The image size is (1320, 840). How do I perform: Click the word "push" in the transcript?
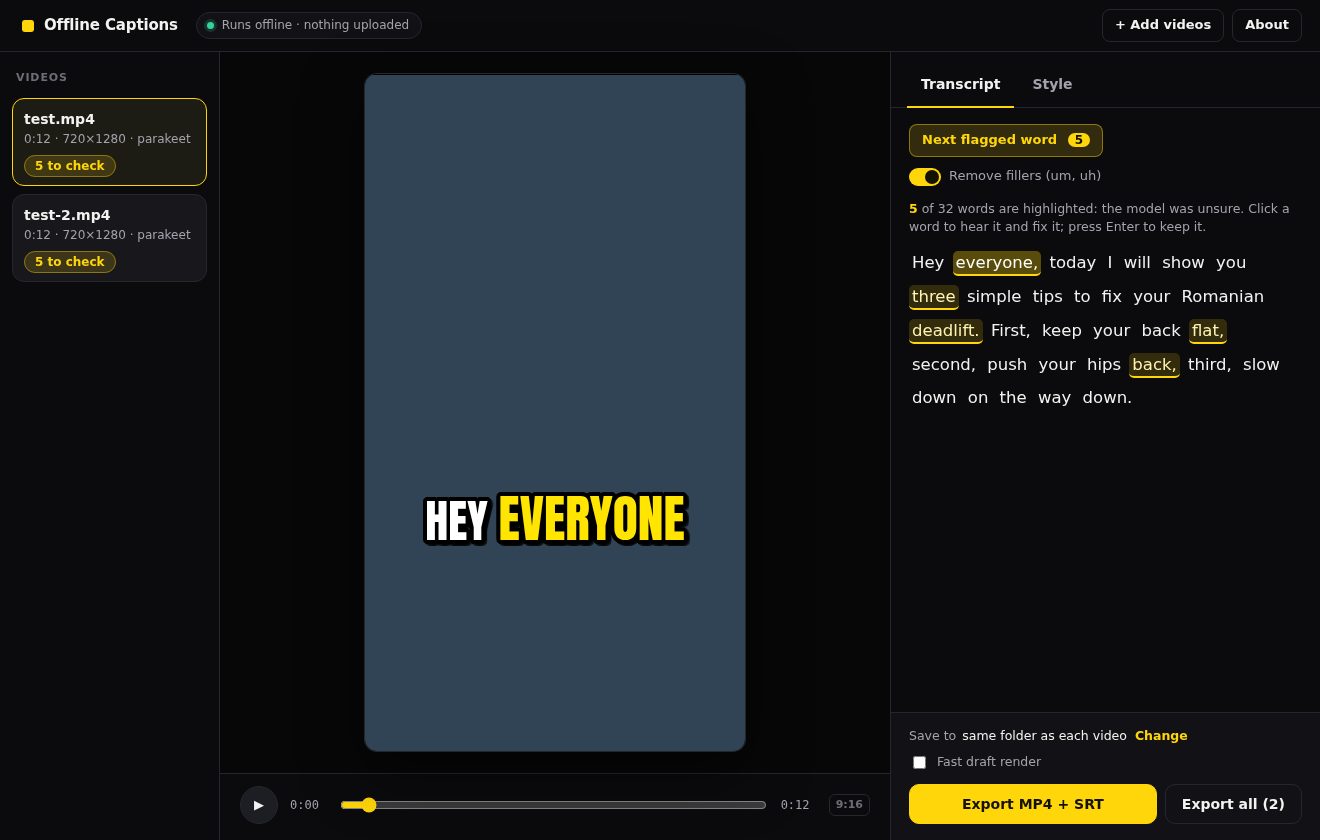pyautogui.click(x=1007, y=365)
